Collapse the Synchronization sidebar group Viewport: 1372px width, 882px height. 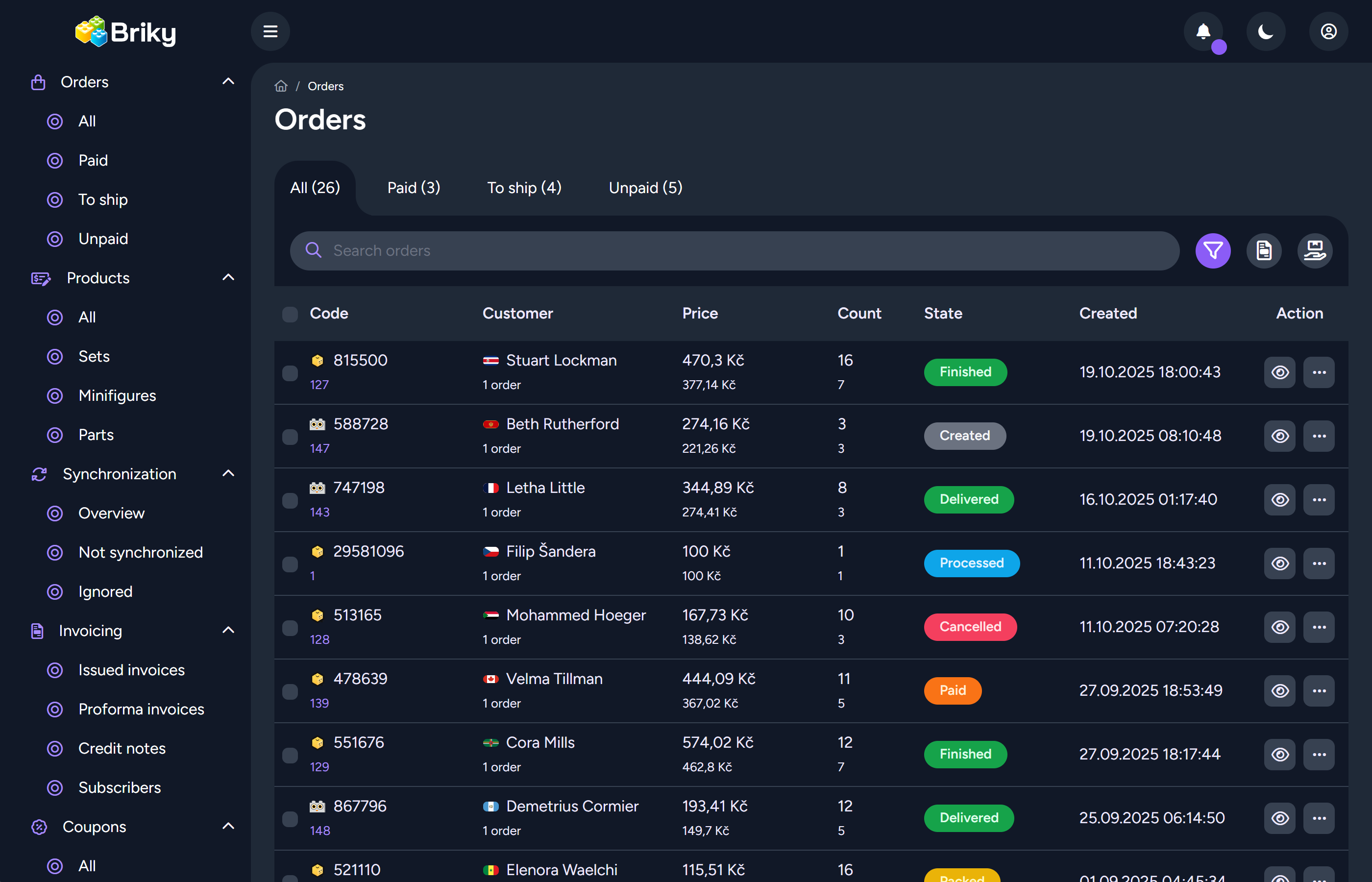tap(228, 474)
